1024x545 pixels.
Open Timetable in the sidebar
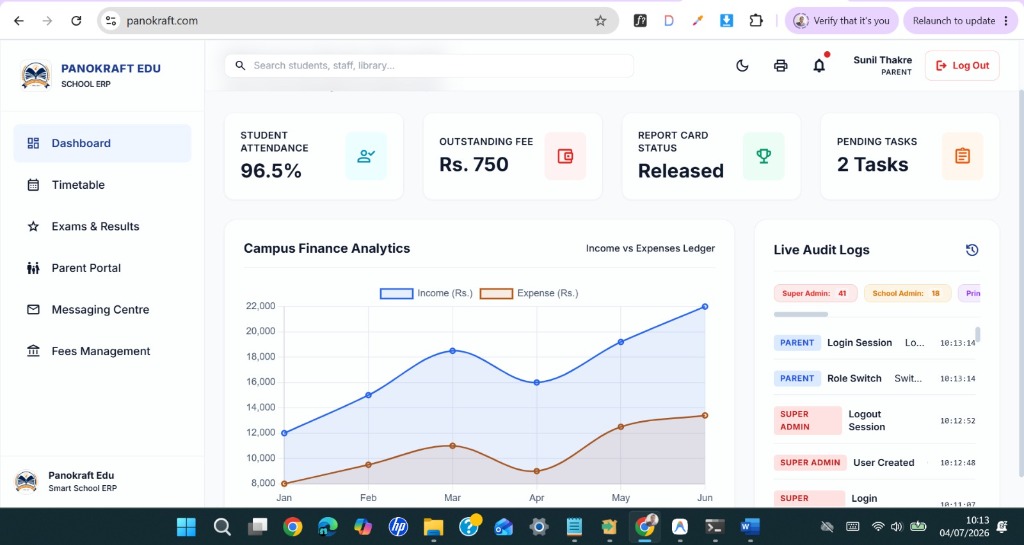click(103, 185)
